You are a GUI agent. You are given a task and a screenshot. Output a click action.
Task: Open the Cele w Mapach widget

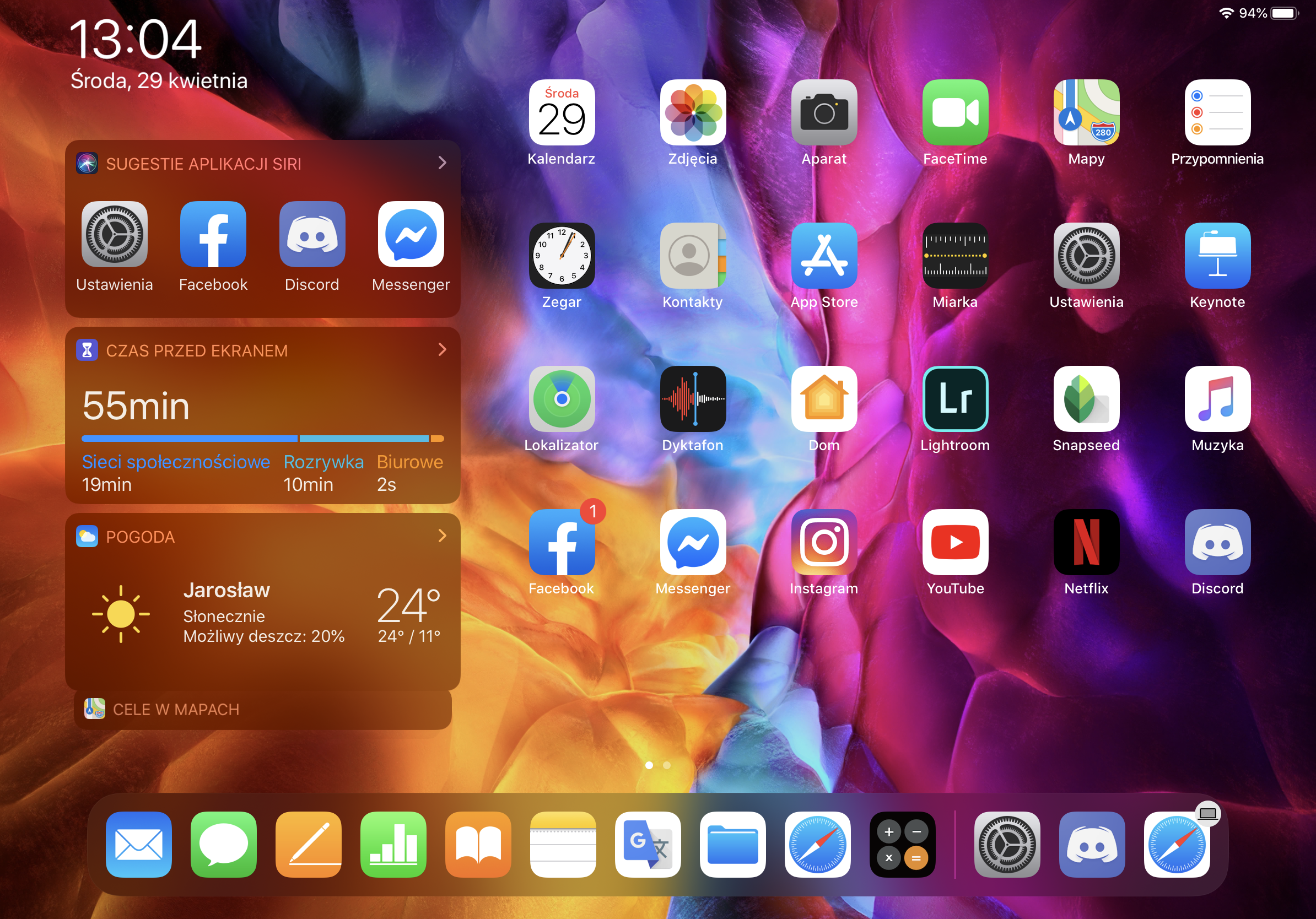click(262, 709)
